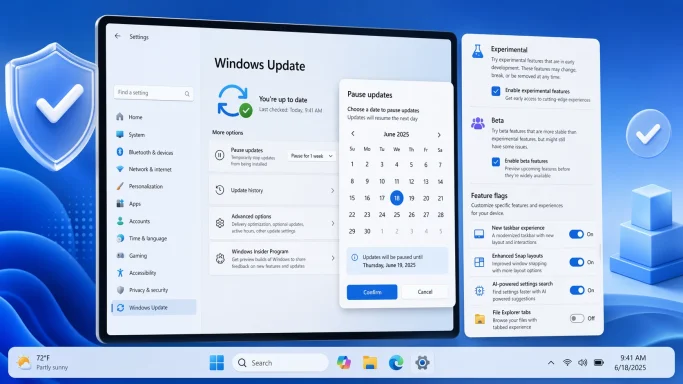
Task: Select June 18 in the calendar
Action: coord(396,198)
